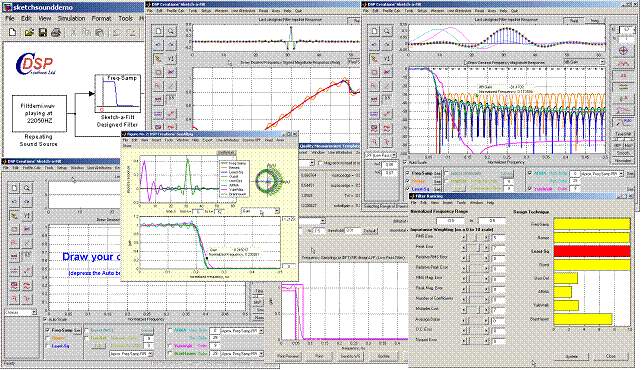
Task: Disable ARMA checkbox in dB Gain window
Action: [x=530, y=173]
